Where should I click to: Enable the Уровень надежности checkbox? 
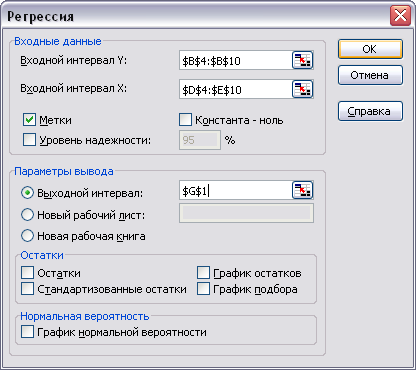(x=29, y=140)
